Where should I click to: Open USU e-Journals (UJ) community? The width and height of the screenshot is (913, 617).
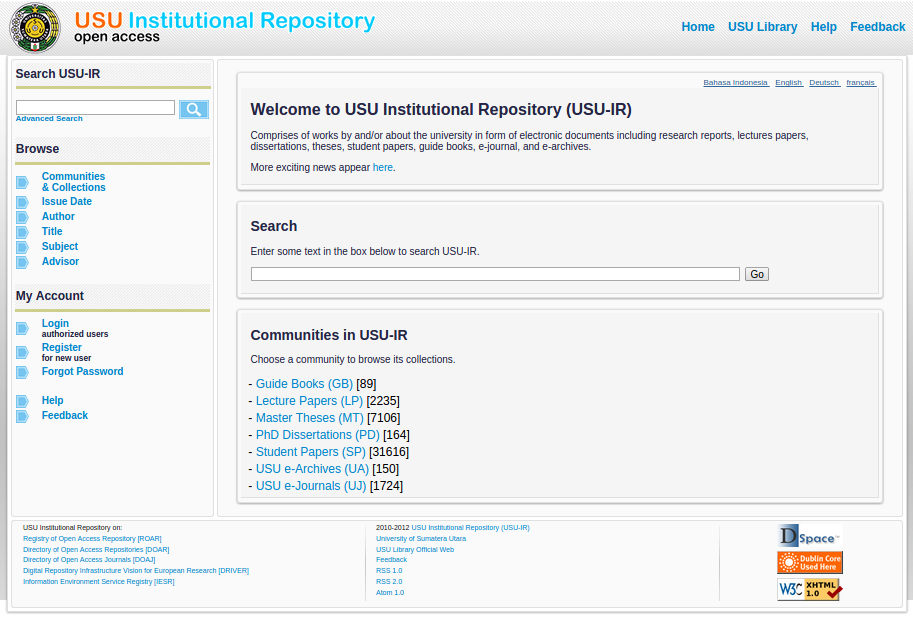pyautogui.click(x=311, y=485)
